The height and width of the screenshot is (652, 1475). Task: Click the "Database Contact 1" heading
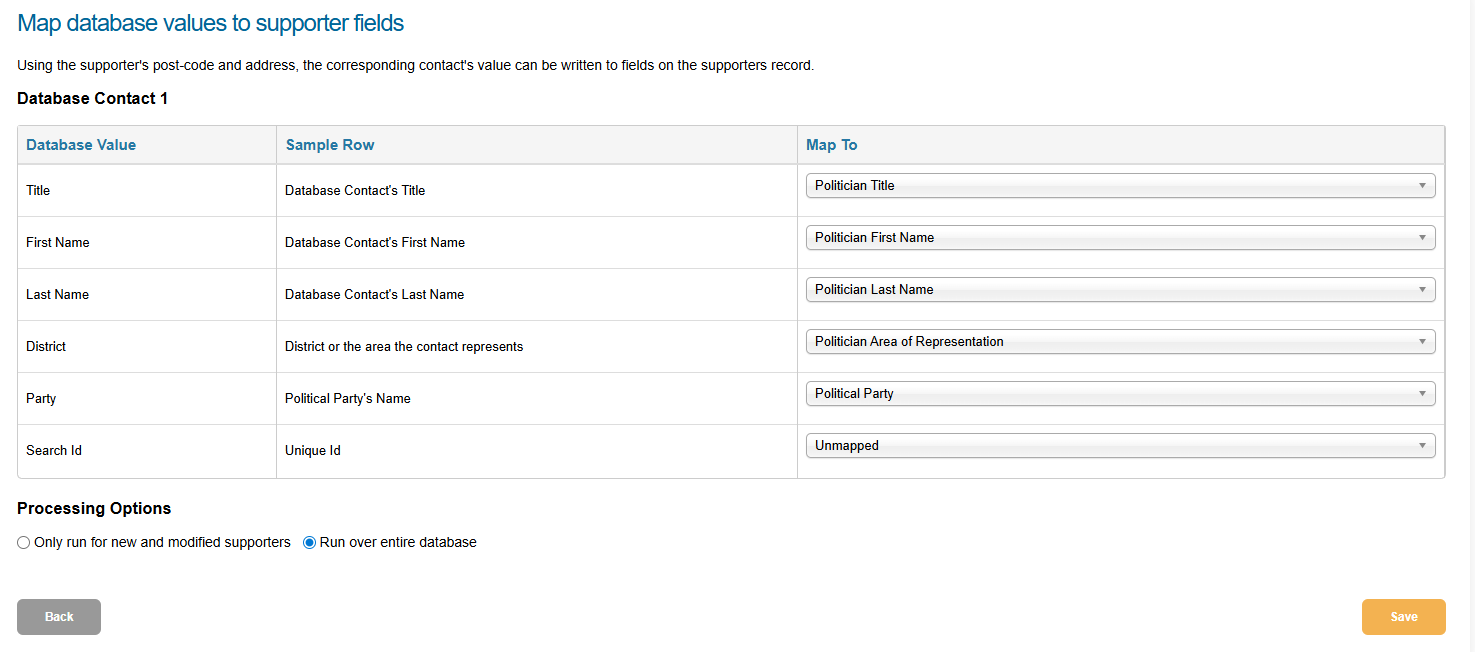92,98
